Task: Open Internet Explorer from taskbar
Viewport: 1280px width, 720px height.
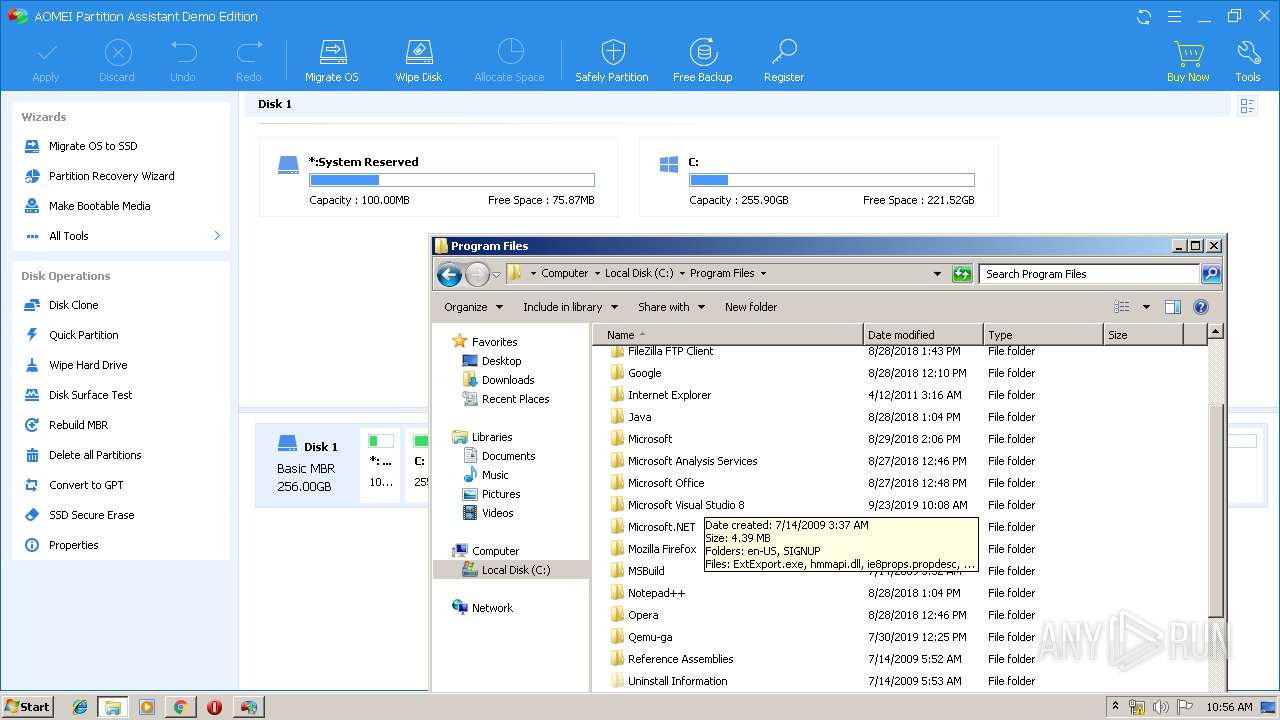Action: tap(79, 707)
